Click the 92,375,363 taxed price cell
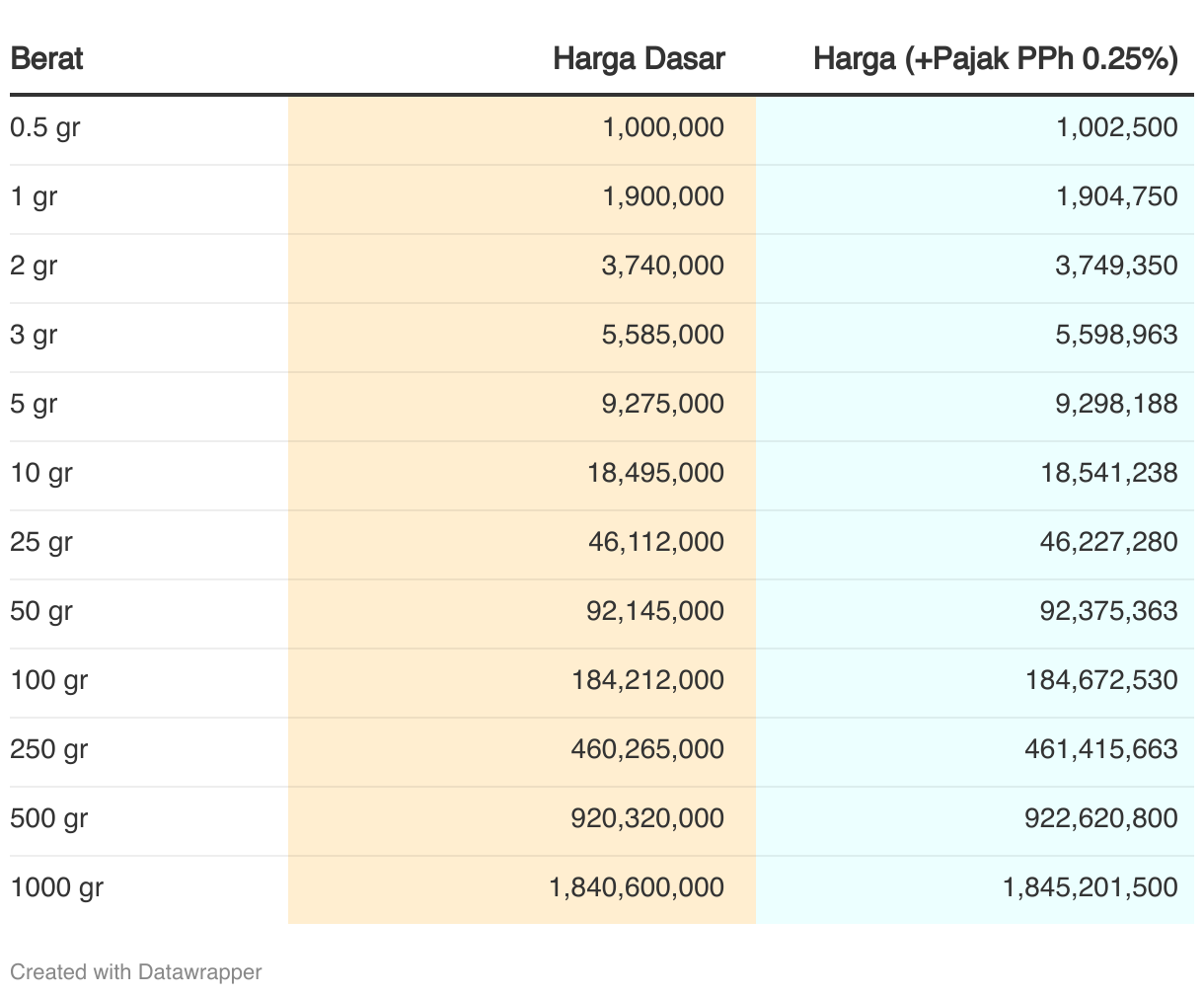1204x995 pixels. click(x=1109, y=611)
